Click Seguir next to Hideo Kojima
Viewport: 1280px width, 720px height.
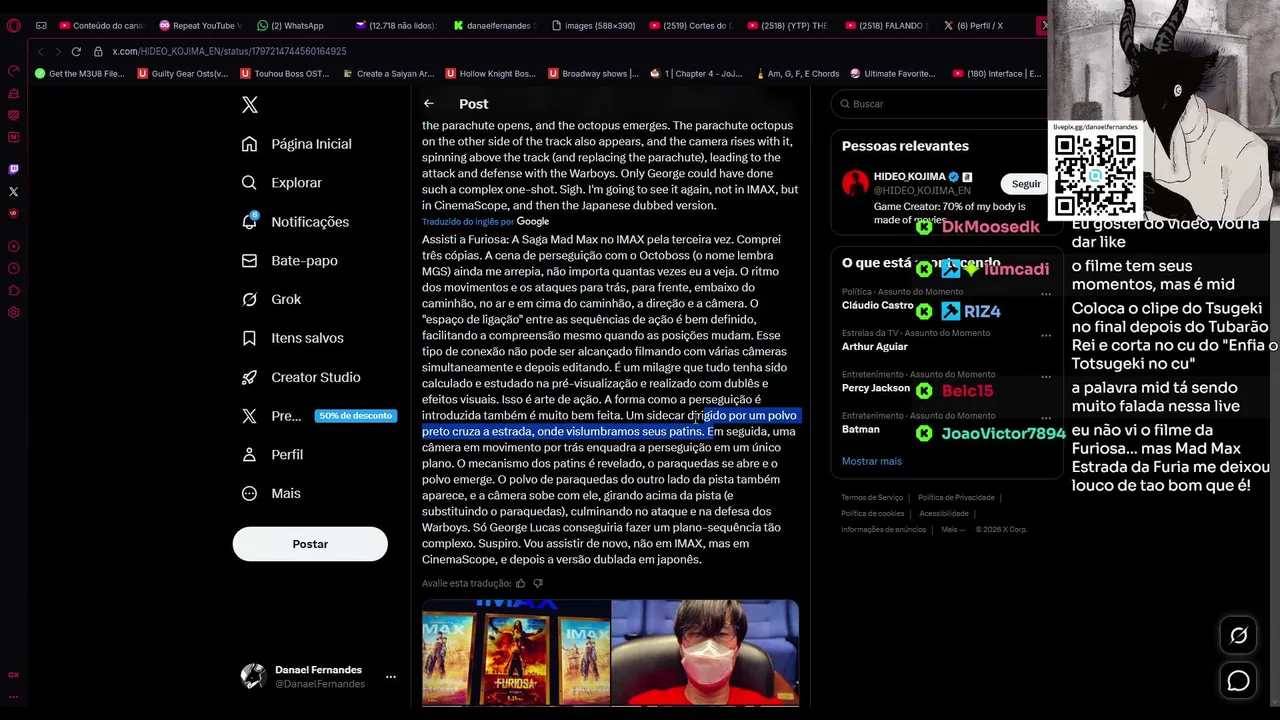1026,184
